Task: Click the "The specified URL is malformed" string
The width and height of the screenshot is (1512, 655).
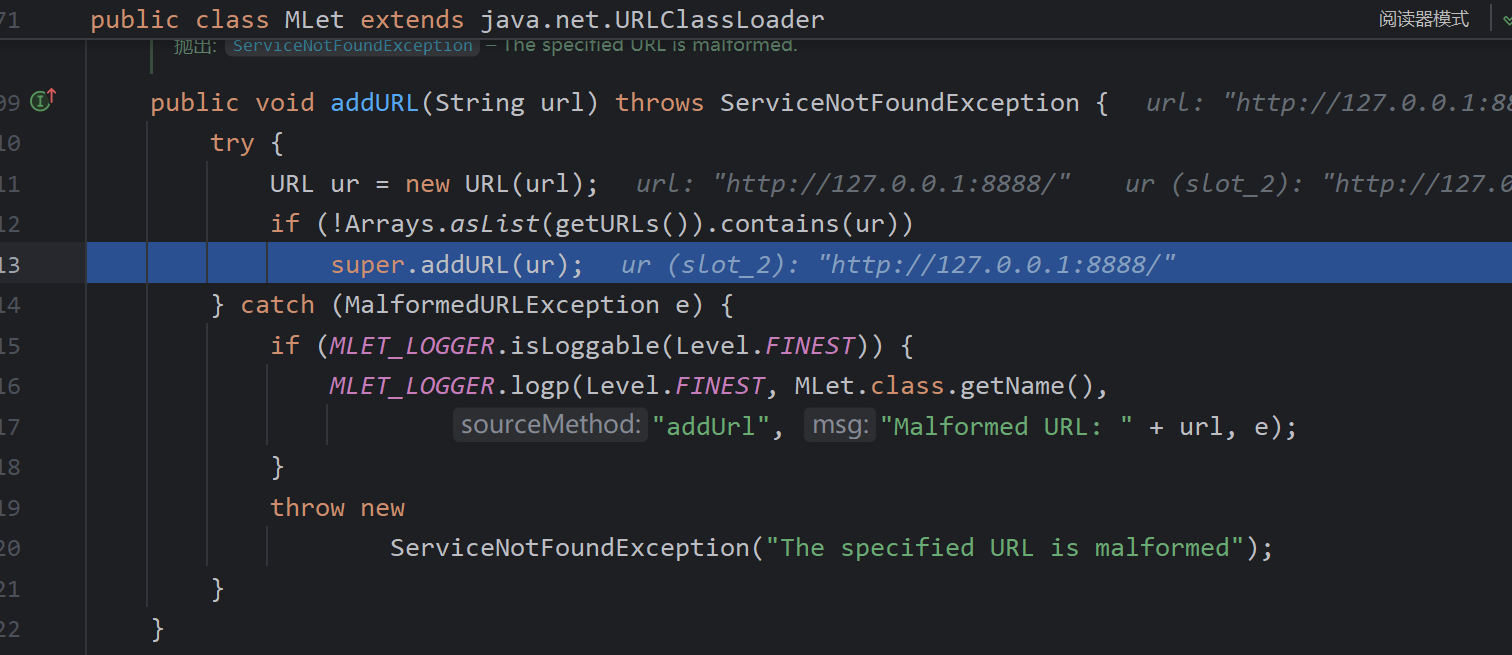Action: pyautogui.click(x=1009, y=548)
